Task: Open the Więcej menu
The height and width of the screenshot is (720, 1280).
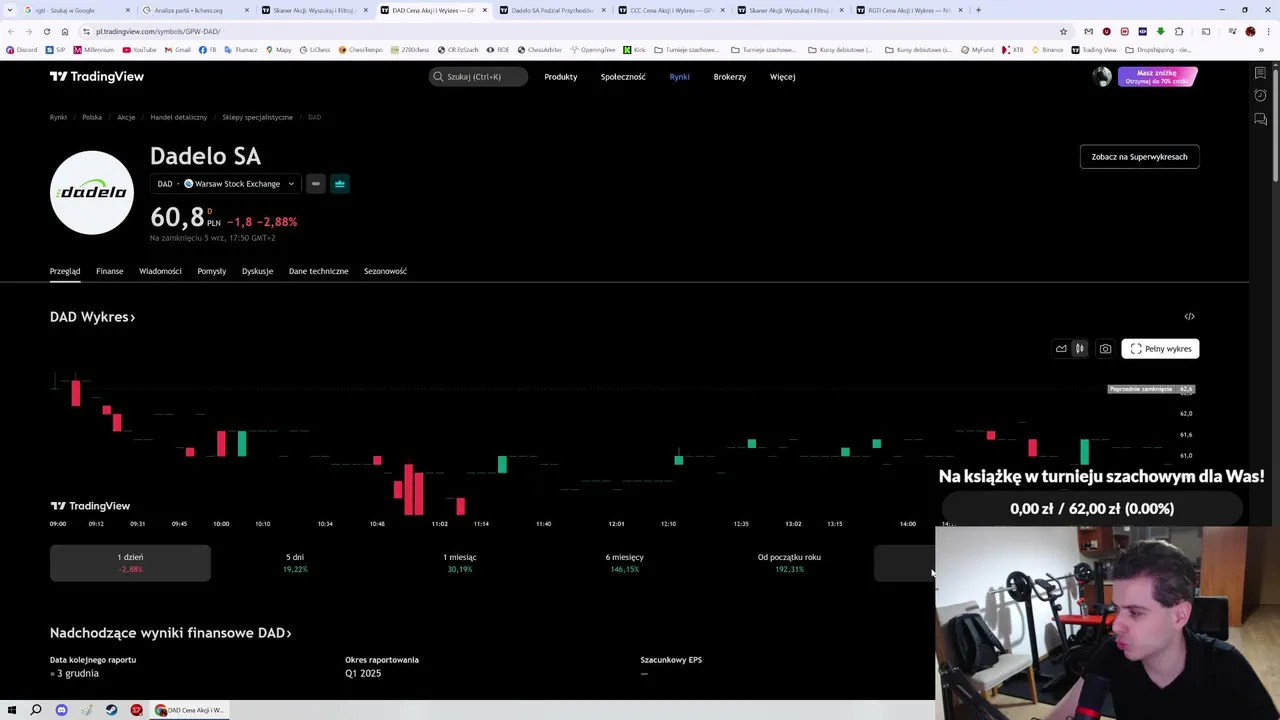Action: (782, 77)
